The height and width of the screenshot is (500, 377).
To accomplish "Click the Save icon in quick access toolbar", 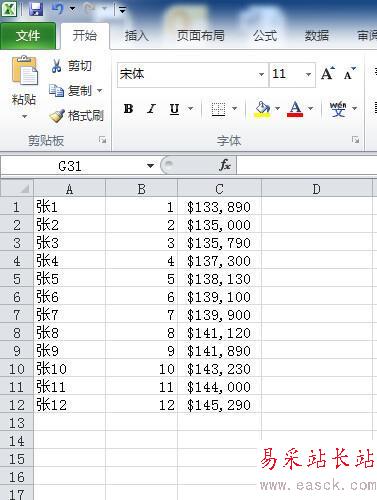I will pos(36,9).
